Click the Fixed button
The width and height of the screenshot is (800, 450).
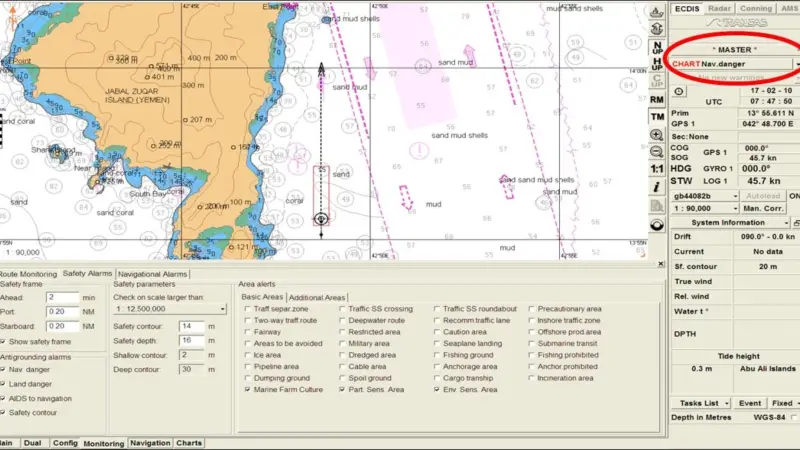pyautogui.click(x=785, y=403)
